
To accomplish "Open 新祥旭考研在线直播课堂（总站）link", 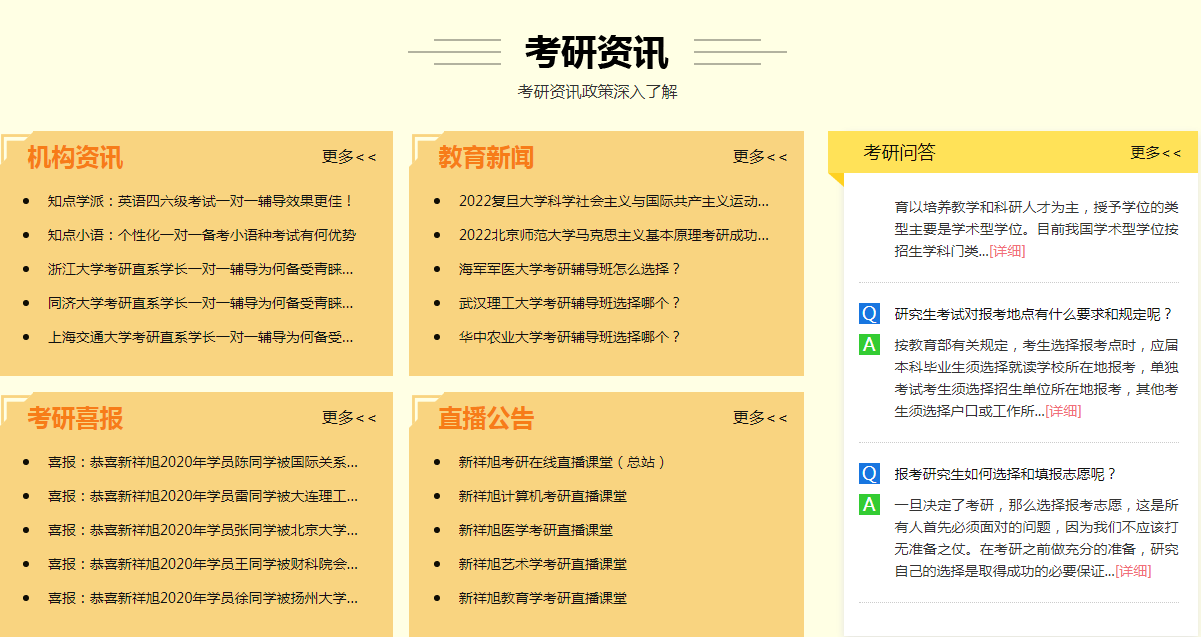I will 563,462.
